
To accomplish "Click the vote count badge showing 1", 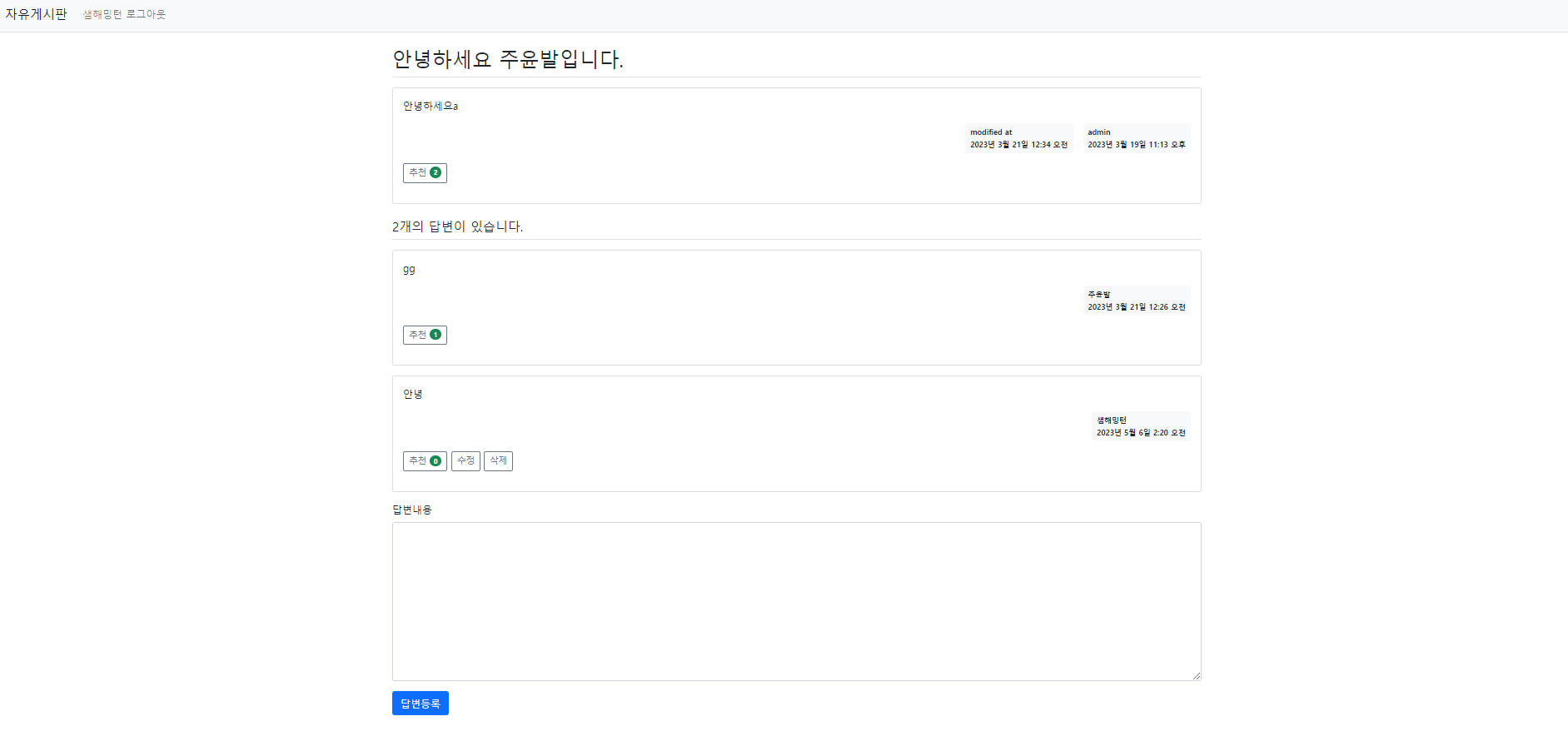I will click(x=436, y=335).
